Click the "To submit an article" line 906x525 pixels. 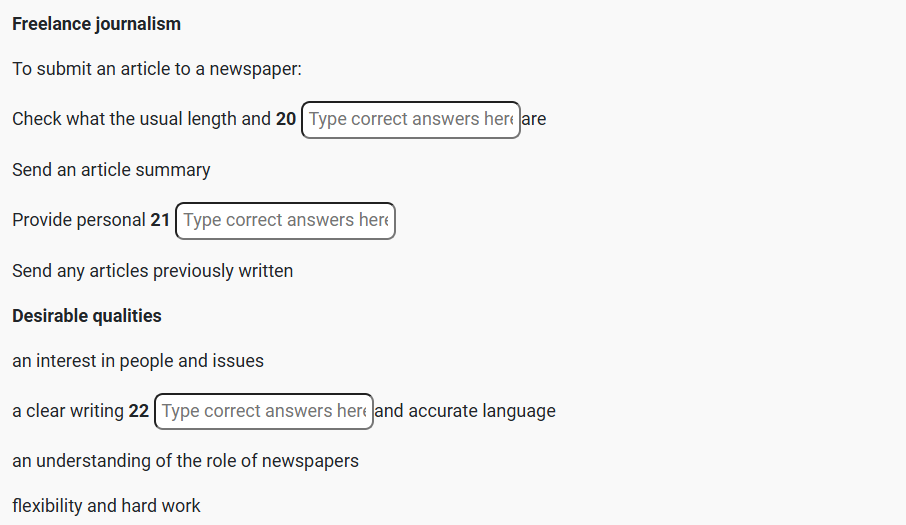coord(157,70)
